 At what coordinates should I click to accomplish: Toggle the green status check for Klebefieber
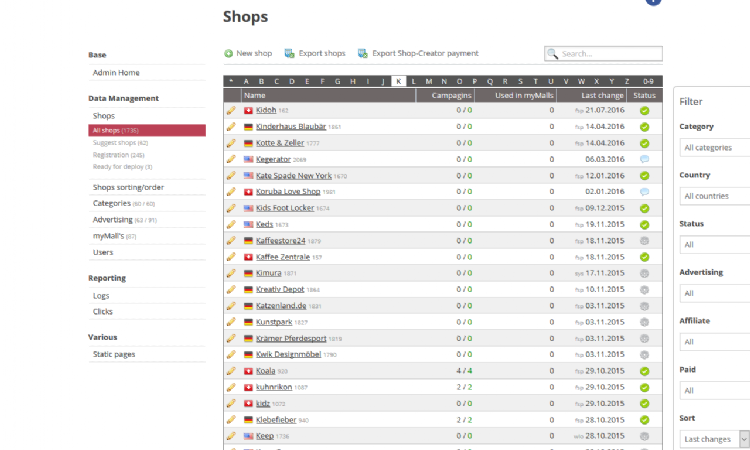pyautogui.click(x=644, y=420)
